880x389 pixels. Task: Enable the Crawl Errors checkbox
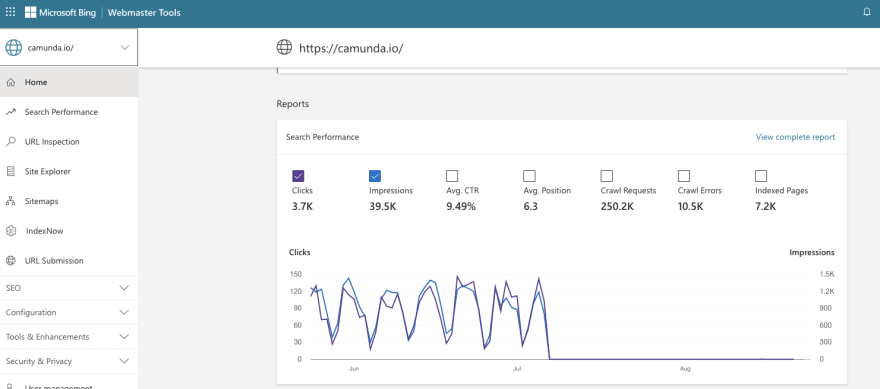684,176
